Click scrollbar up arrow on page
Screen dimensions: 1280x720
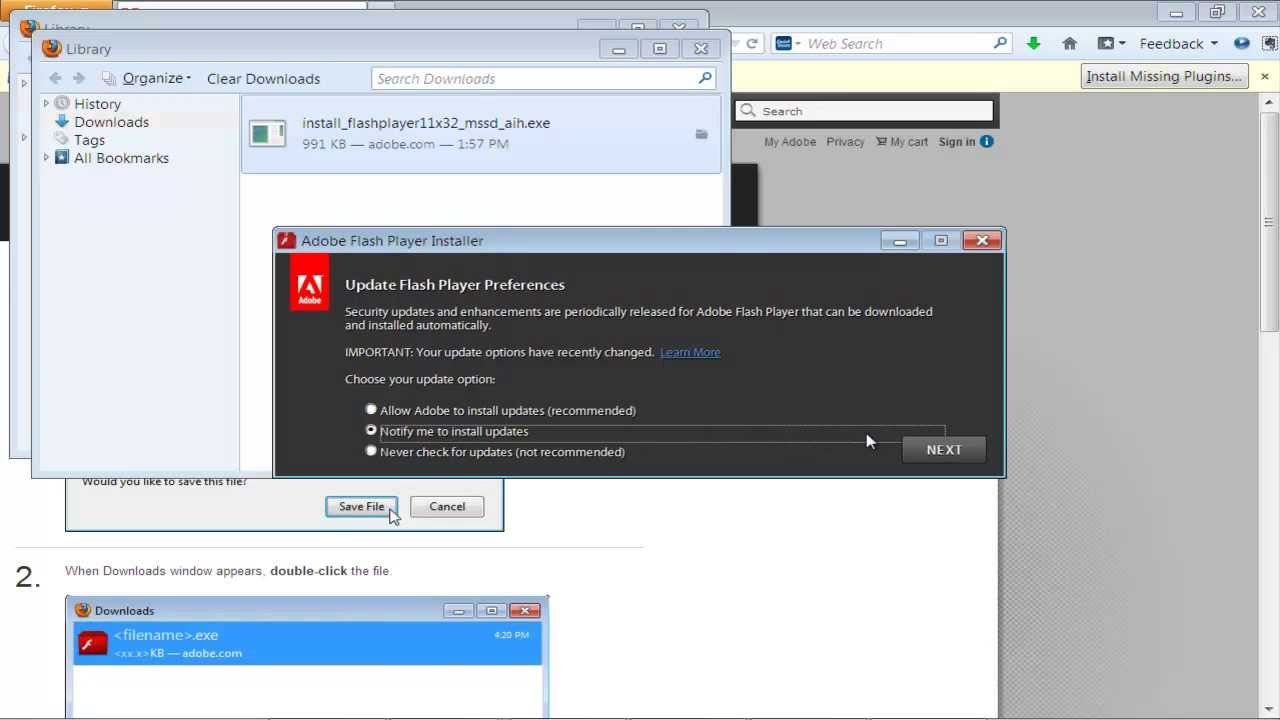pyautogui.click(x=1270, y=102)
